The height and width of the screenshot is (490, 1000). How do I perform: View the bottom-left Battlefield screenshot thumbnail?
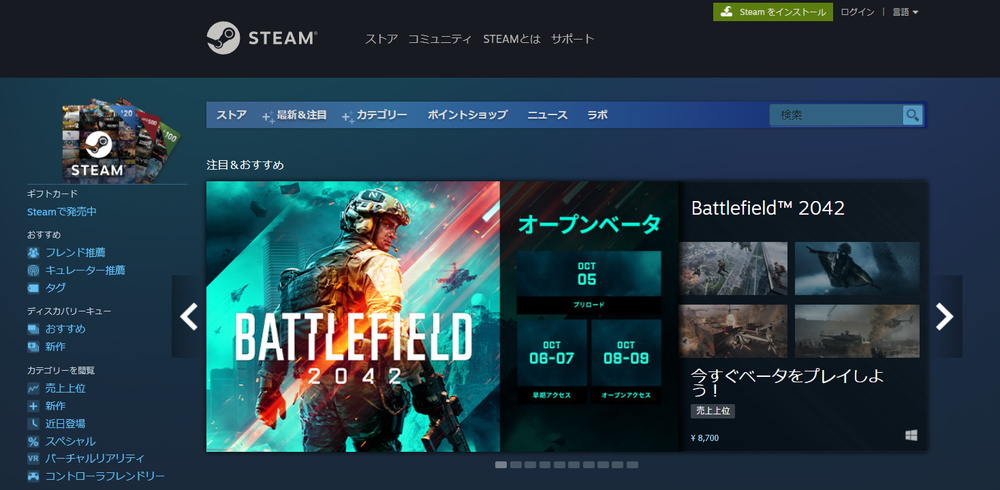pos(733,331)
